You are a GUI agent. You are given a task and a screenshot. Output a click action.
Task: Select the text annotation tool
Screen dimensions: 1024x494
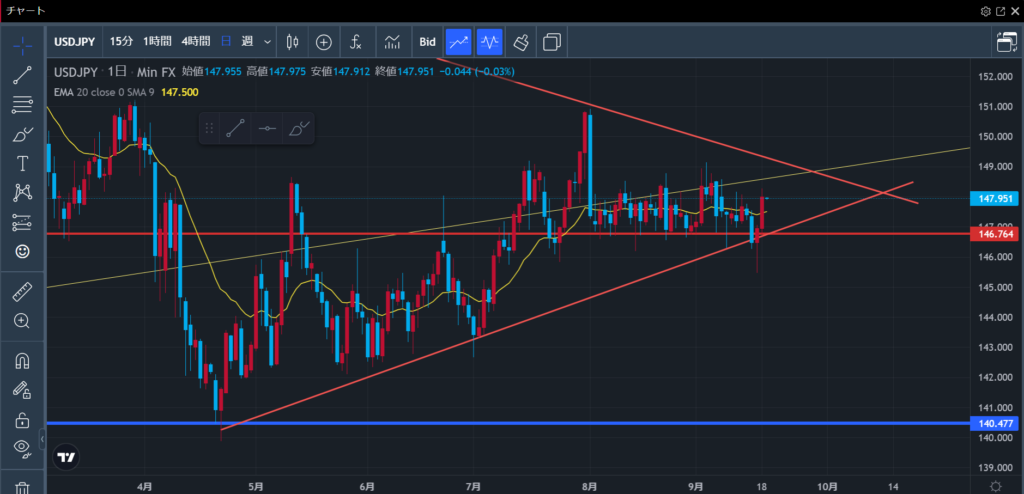click(22, 163)
